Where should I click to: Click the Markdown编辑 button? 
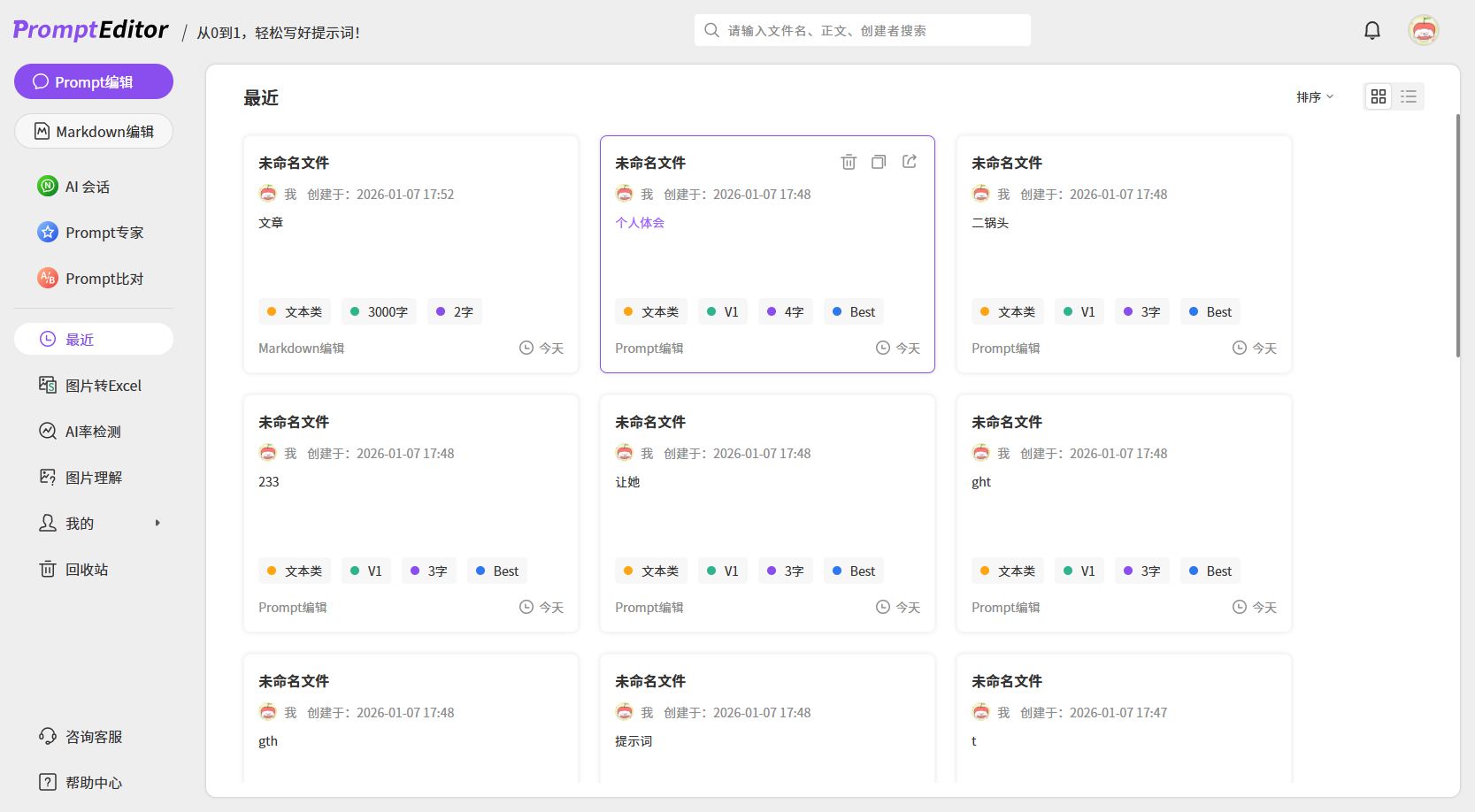coord(94,132)
